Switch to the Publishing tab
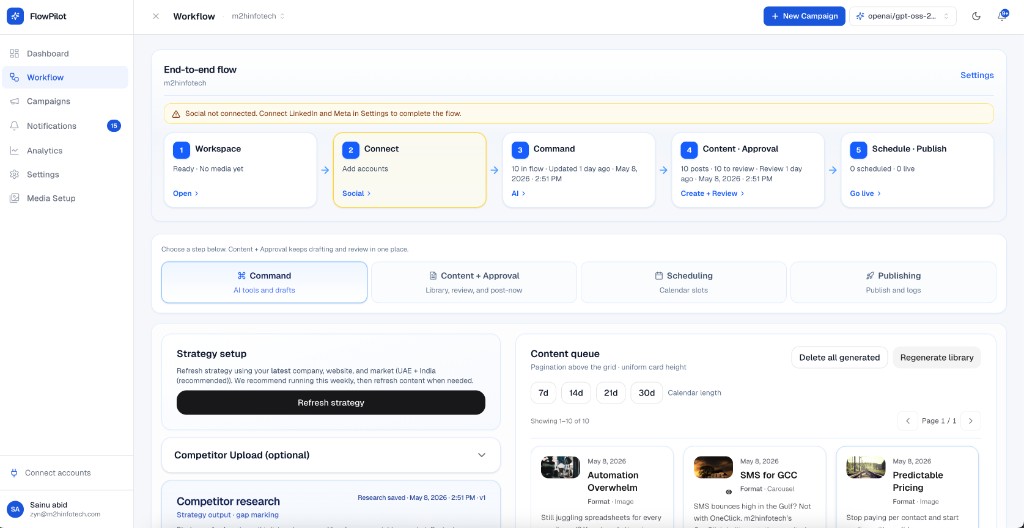This screenshot has width=1024, height=528. 893,282
